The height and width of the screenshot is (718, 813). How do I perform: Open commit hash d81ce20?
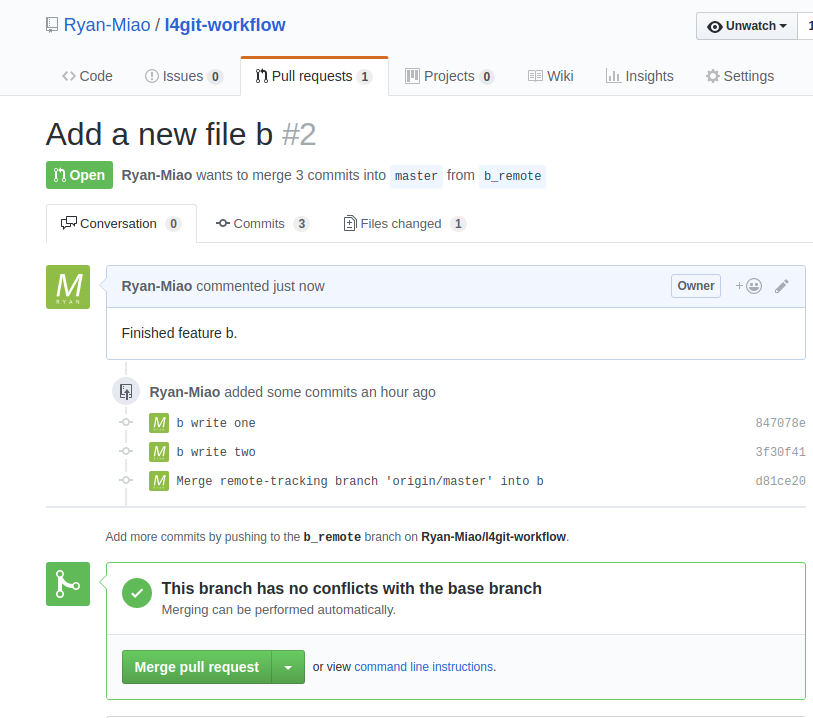click(780, 481)
